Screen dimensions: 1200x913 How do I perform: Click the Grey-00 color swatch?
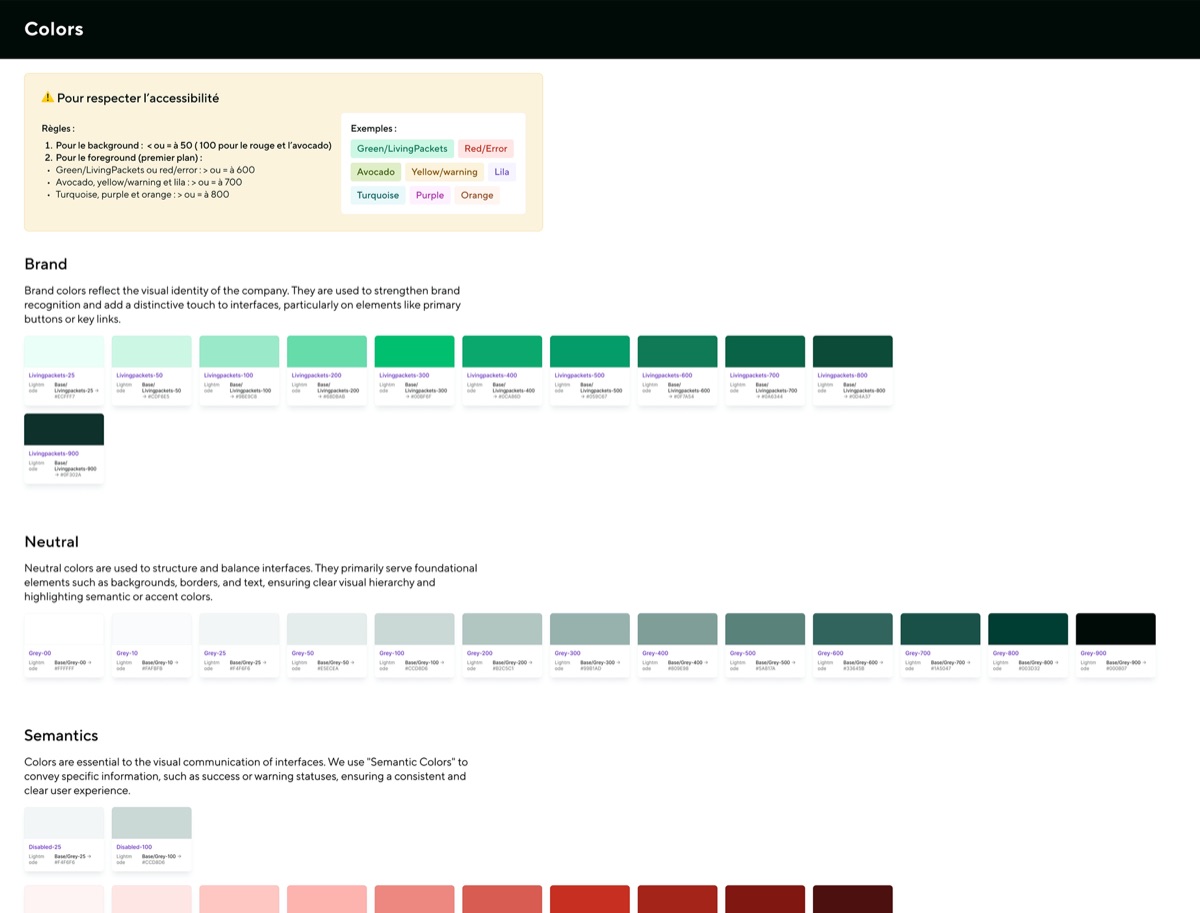click(64, 629)
